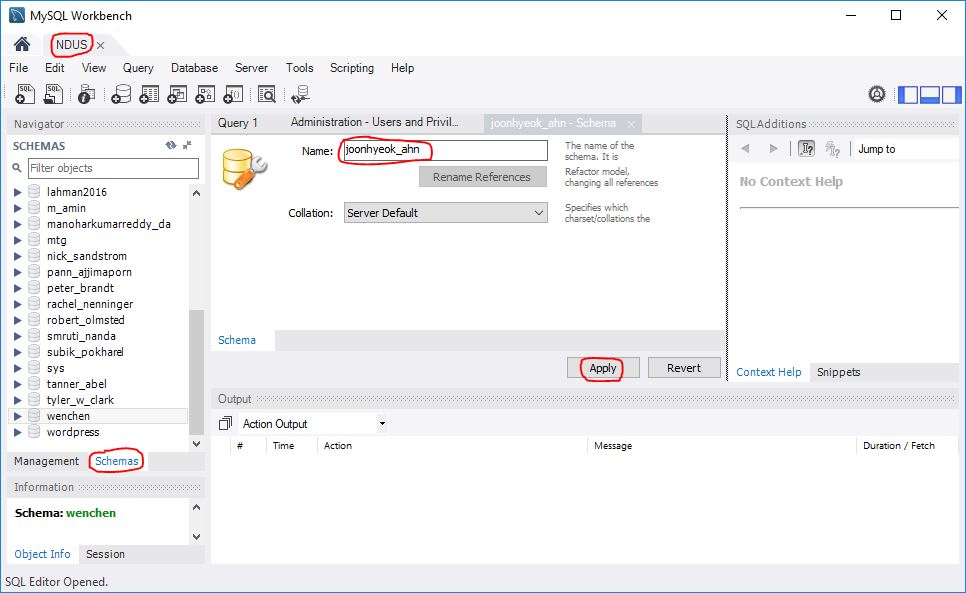Image resolution: width=966 pixels, height=593 pixels.
Task: Click the reconnect to DBMS icon
Action: coord(300,94)
